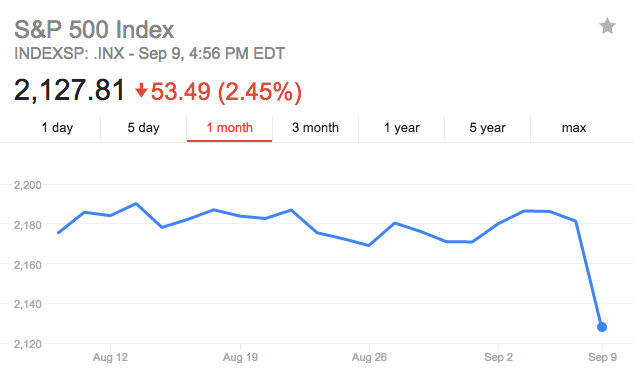Click the Aug 19 axis label

240,357
